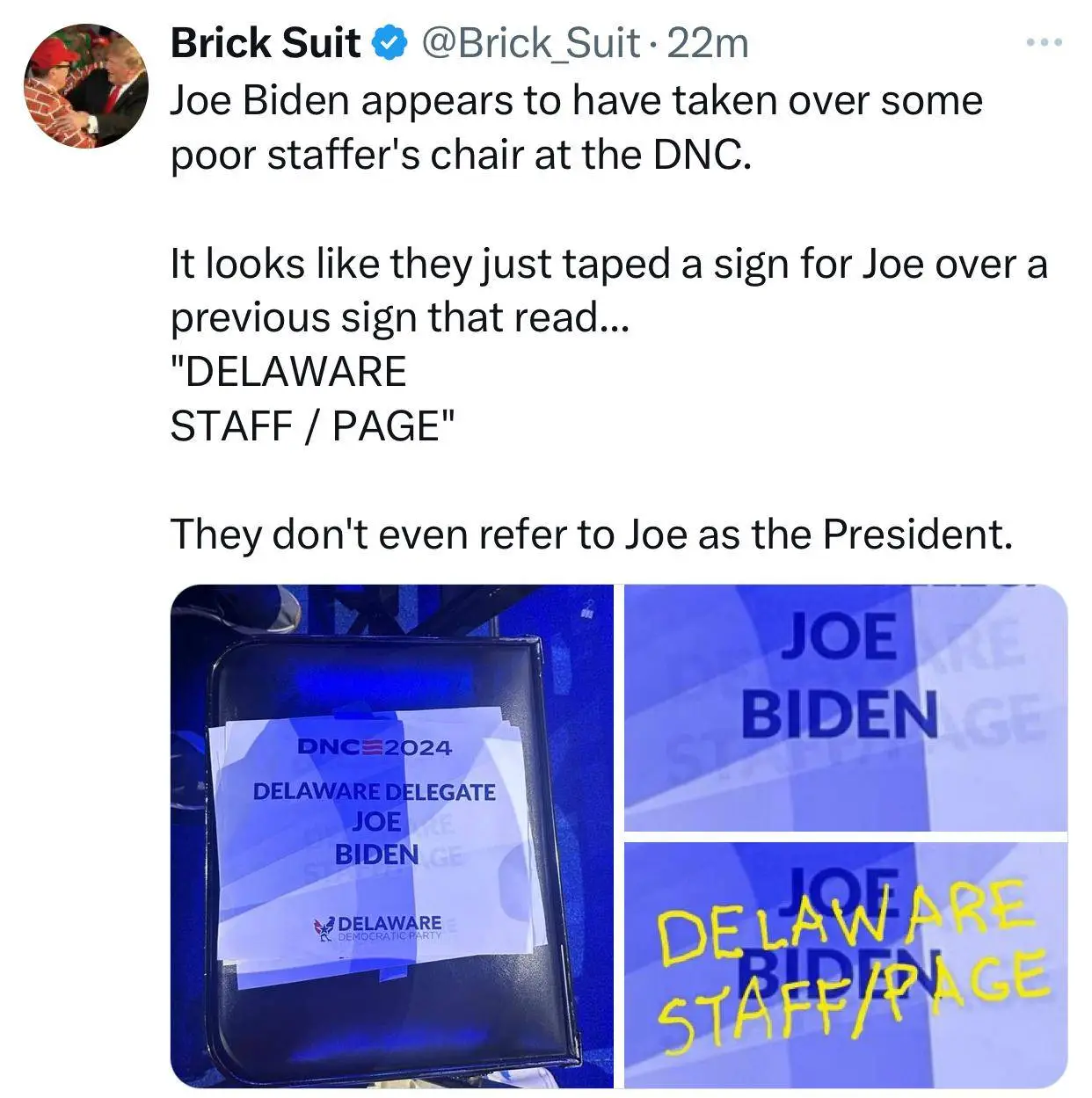Open the @Brick_Suit handle link
Viewport: 1092px width, 1098px height.
530,43
